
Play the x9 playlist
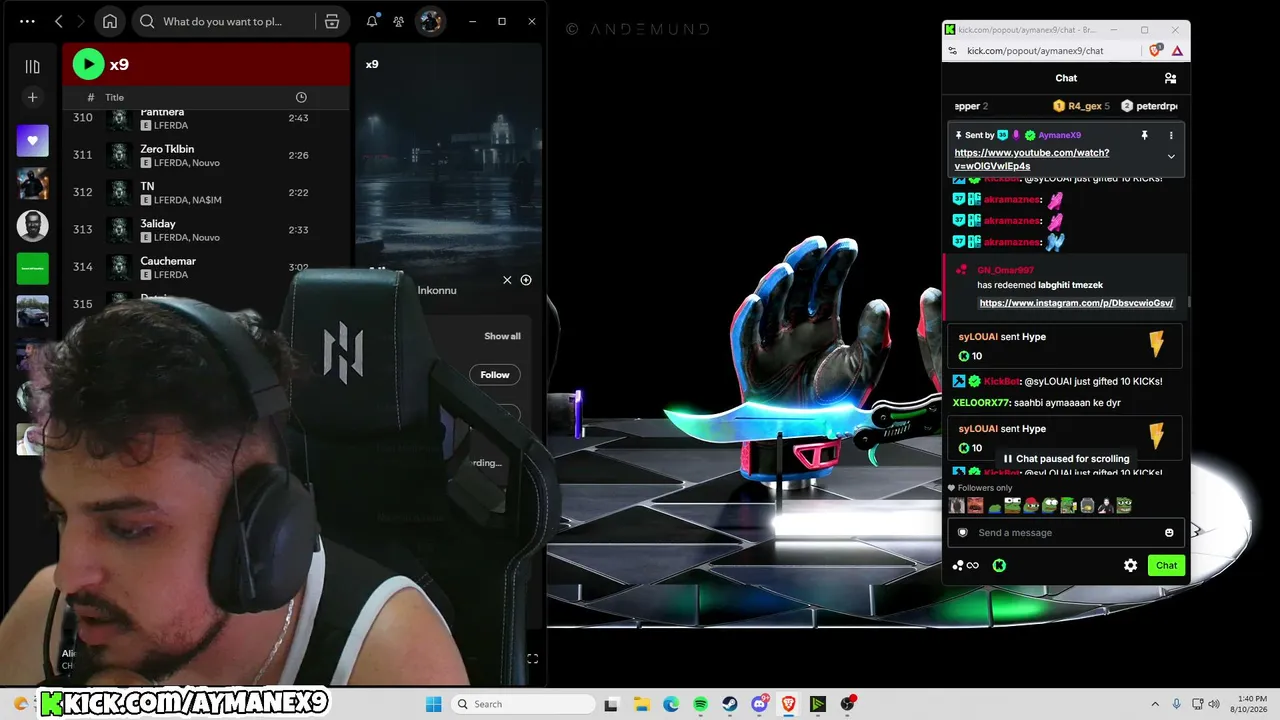88,64
